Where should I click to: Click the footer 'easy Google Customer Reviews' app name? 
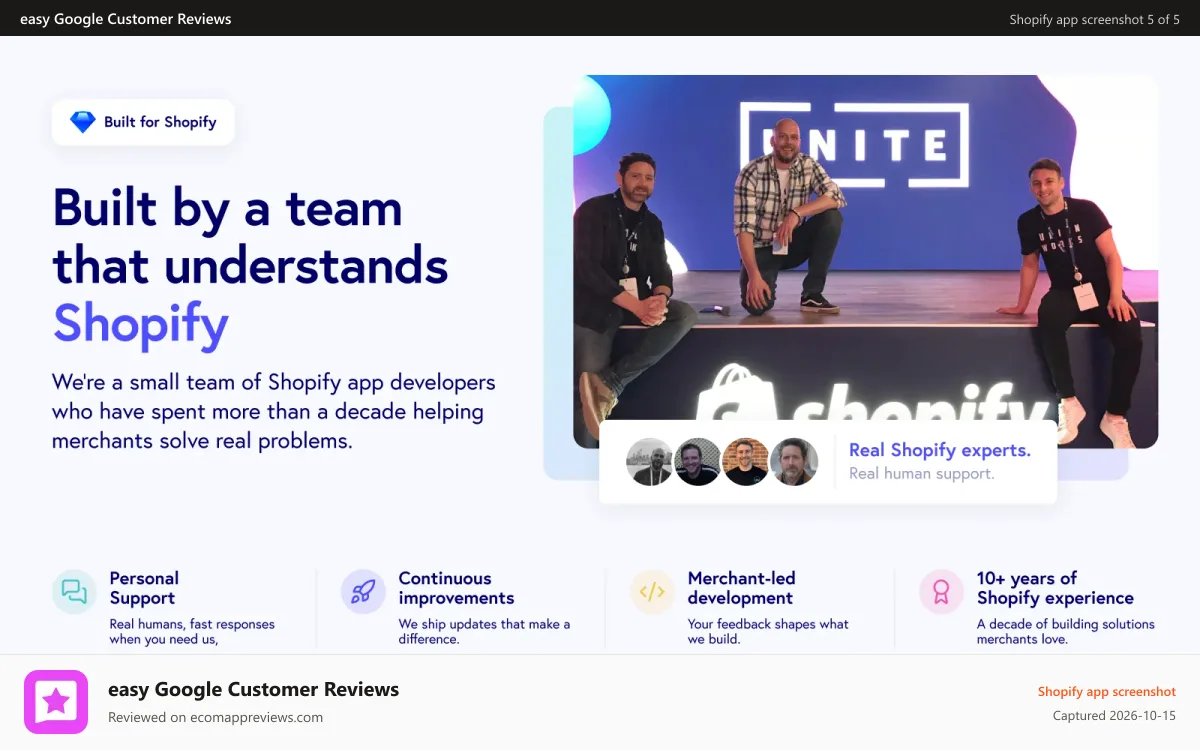tap(253, 689)
